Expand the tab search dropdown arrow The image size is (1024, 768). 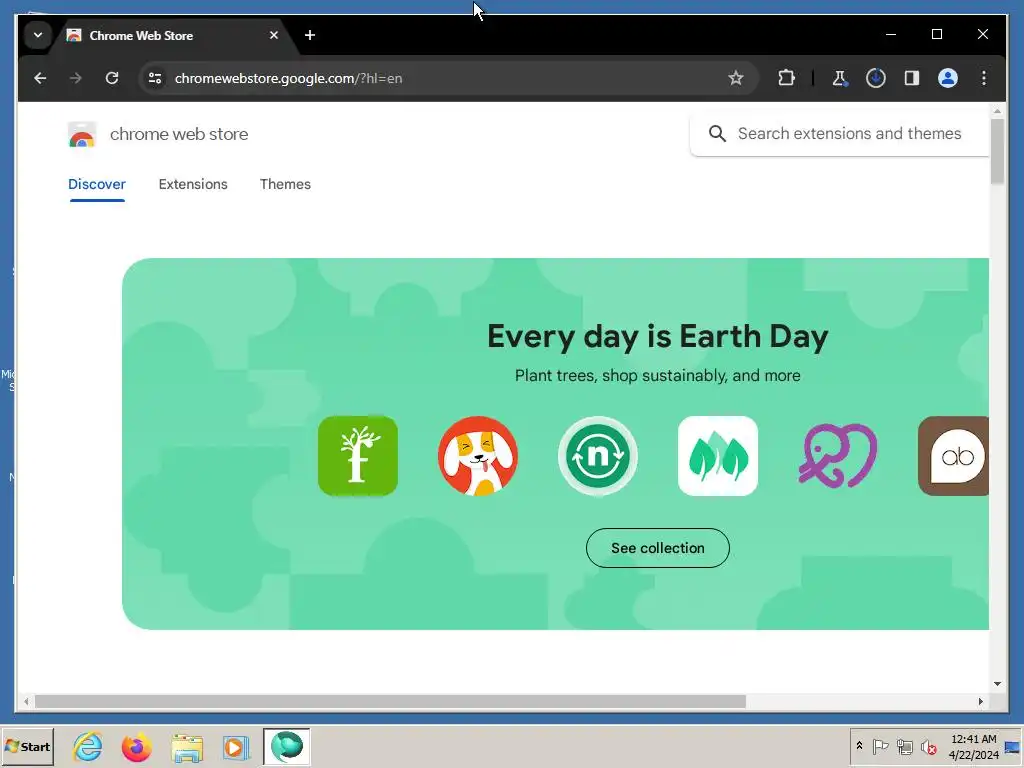[x=38, y=35]
